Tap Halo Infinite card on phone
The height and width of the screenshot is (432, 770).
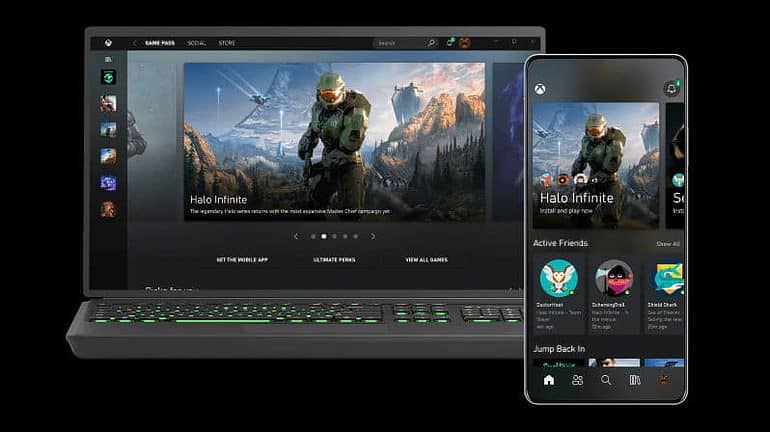click(x=596, y=165)
